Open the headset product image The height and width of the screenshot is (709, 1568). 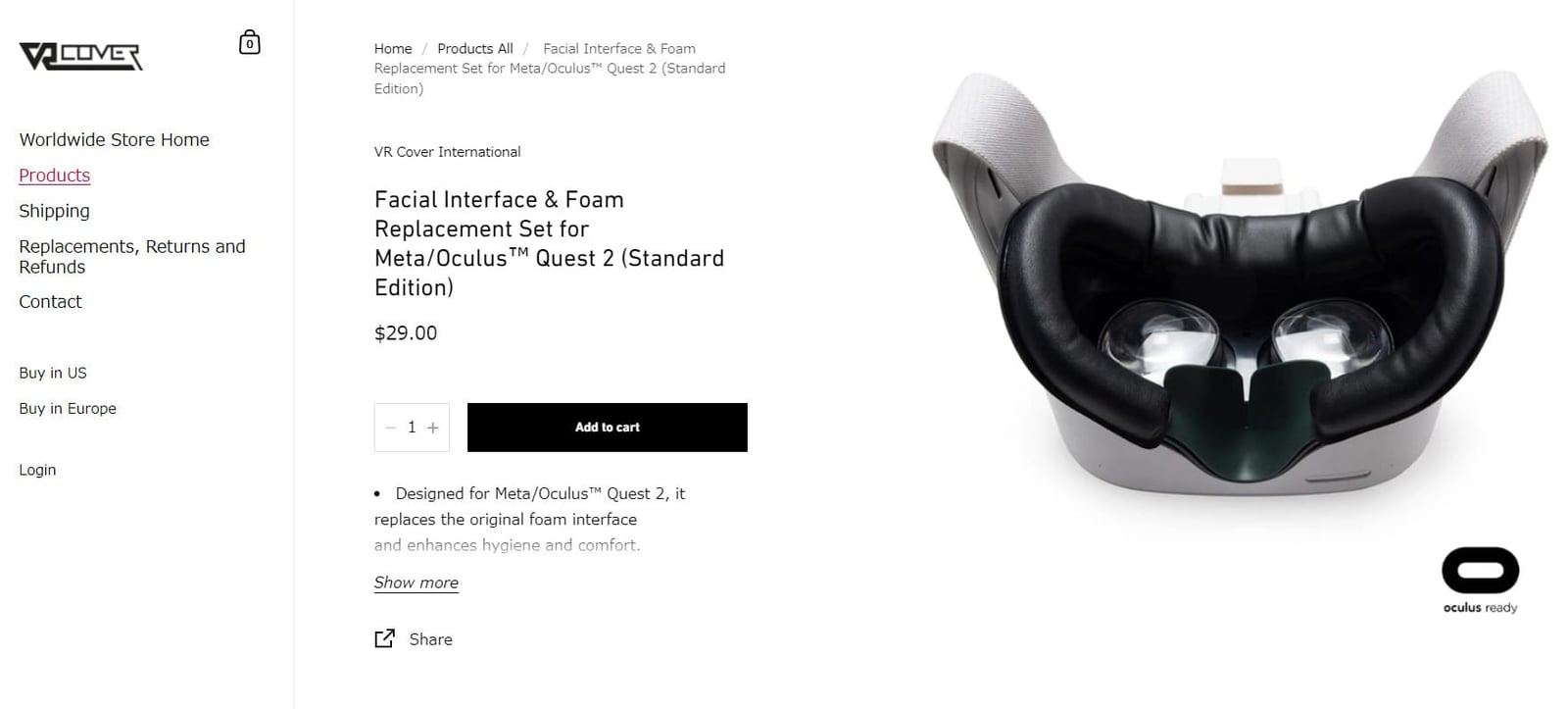click(x=1239, y=284)
